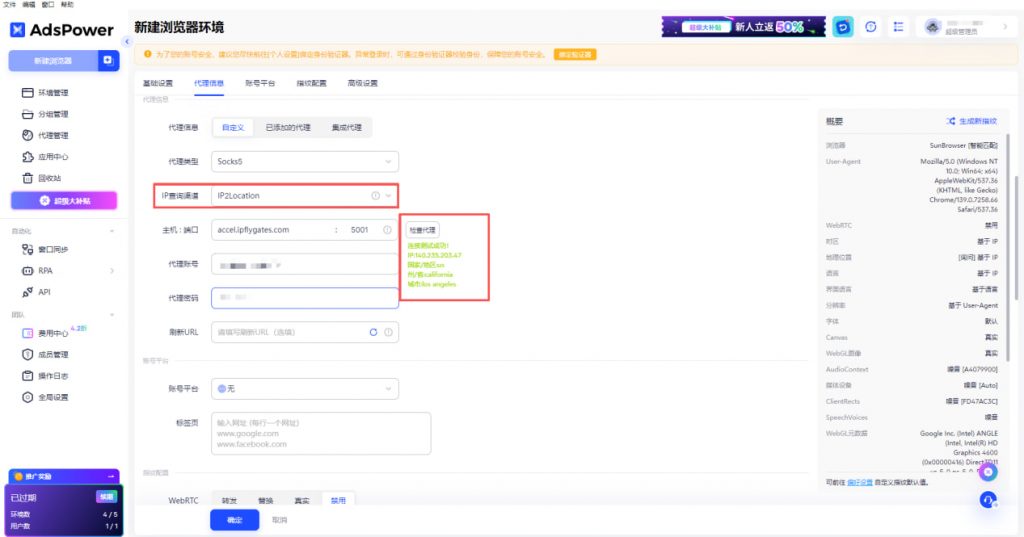Click the 代理密码 input field

point(305,298)
